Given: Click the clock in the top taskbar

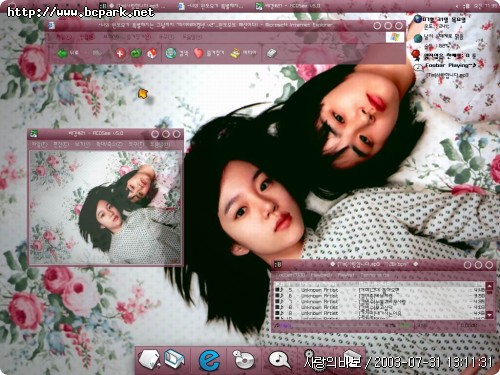Looking at the screenshot, I should pos(485,6).
